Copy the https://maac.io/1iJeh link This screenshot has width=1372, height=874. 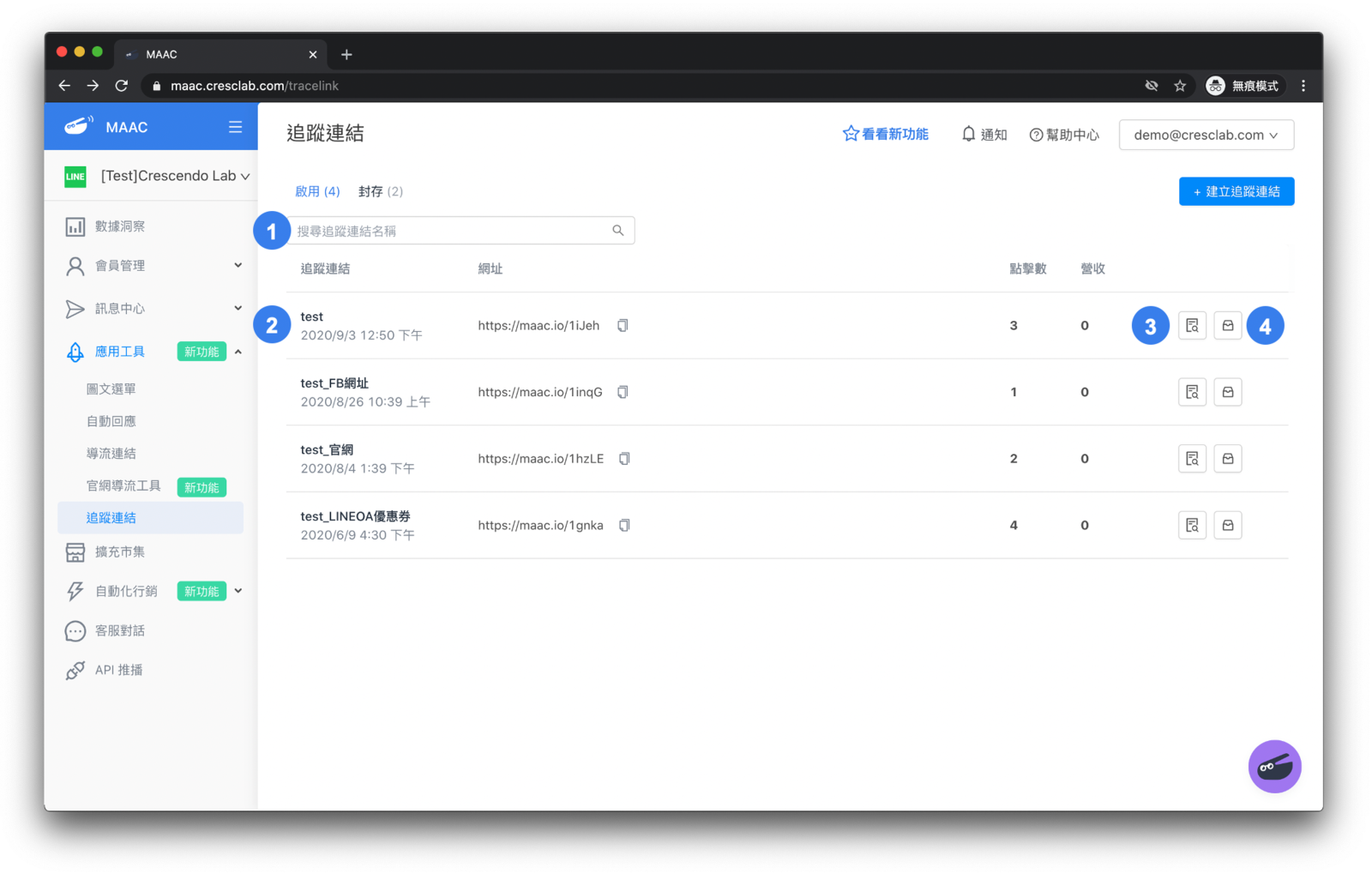tap(623, 326)
